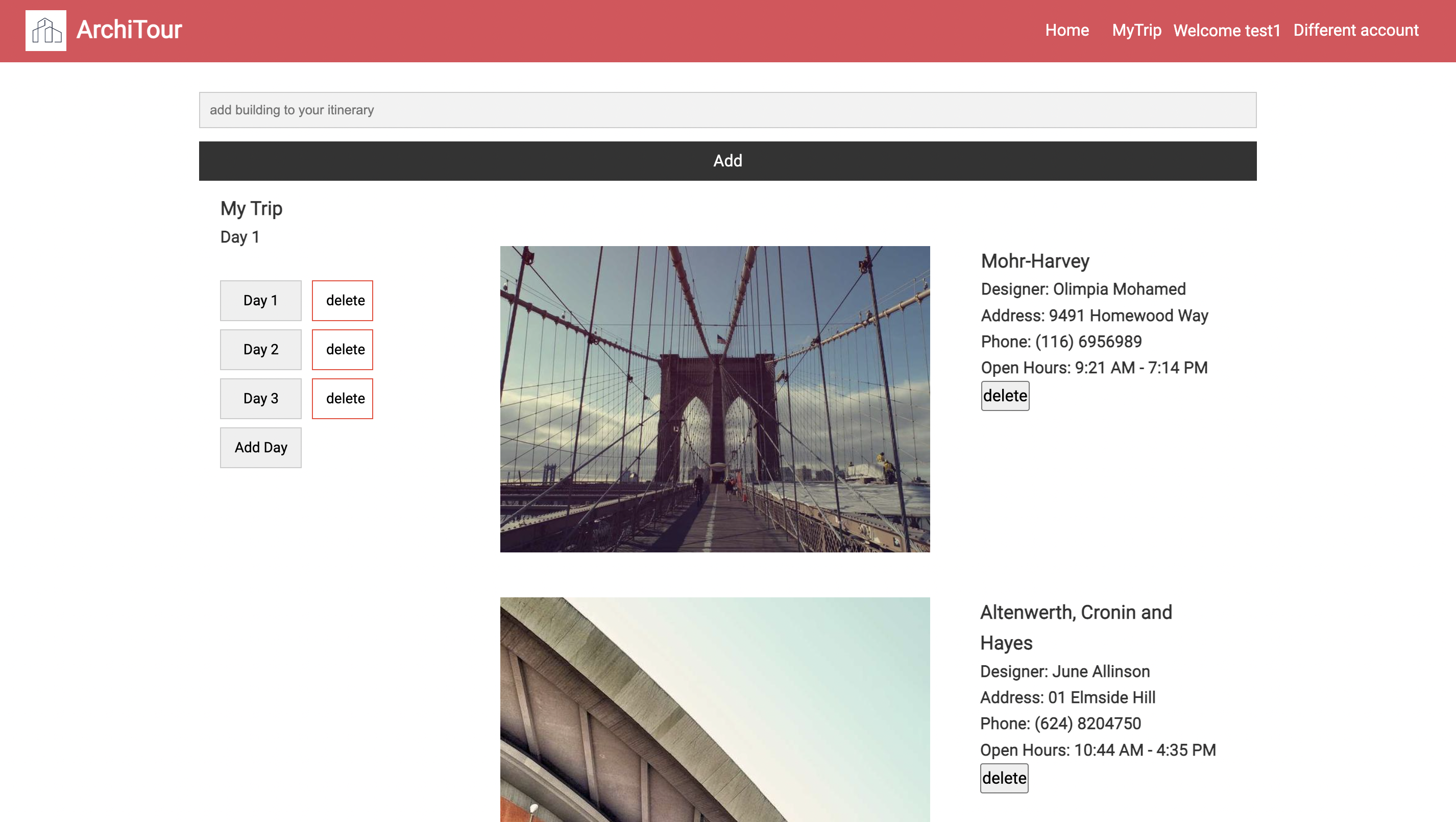
Task: Navigate to Home menu item
Action: (x=1067, y=30)
